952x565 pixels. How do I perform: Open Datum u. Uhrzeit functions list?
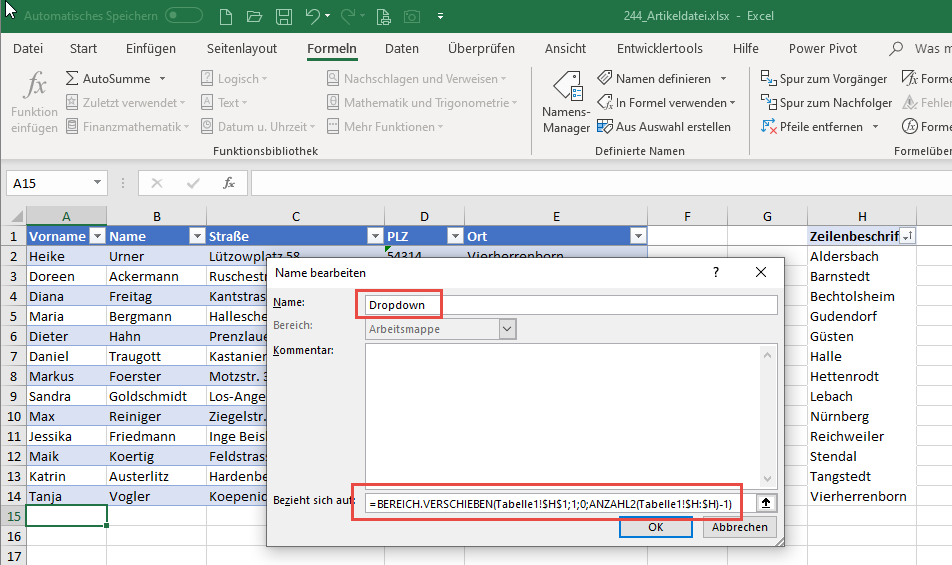pyautogui.click(x=259, y=127)
